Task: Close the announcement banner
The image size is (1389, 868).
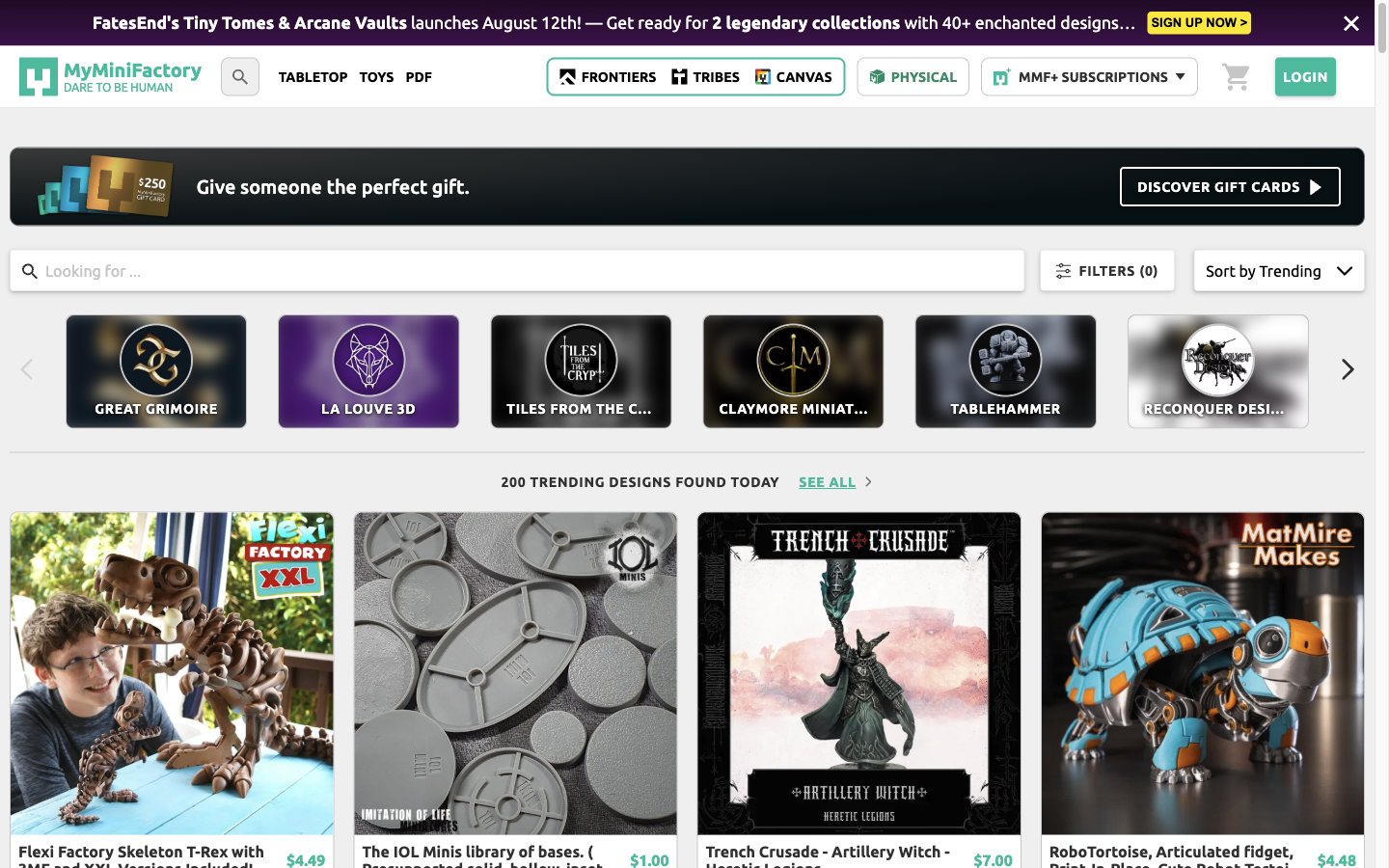Action: coord(1351,23)
